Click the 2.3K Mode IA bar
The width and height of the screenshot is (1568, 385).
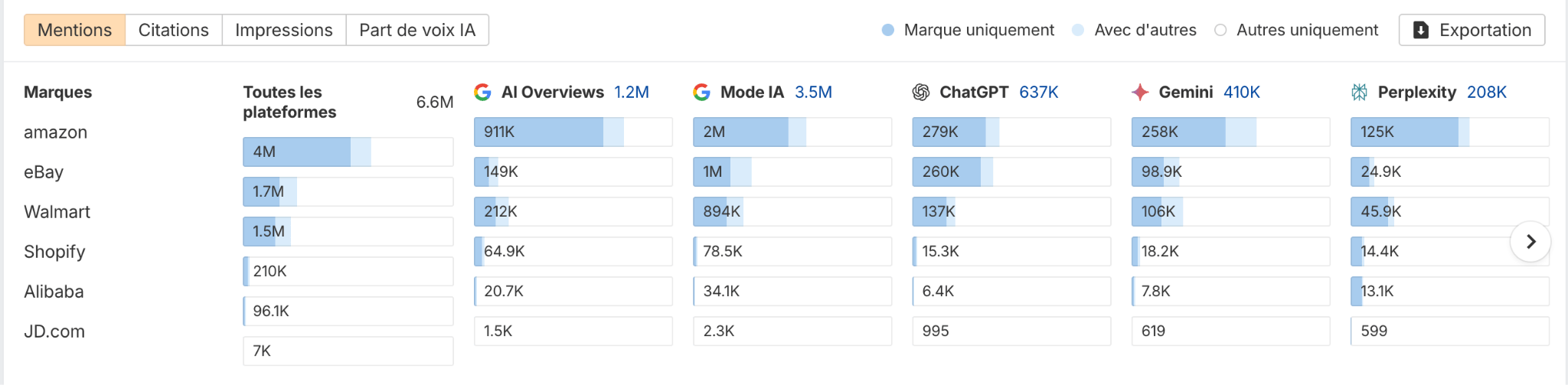pyautogui.click(x=792, y=331)
